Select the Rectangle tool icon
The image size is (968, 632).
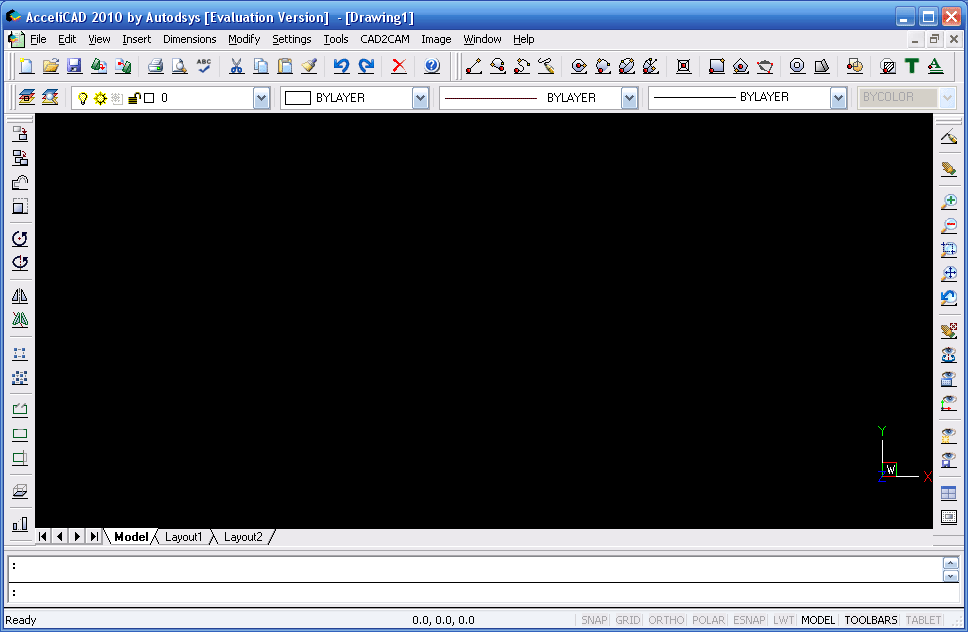(x=716, y=65)
